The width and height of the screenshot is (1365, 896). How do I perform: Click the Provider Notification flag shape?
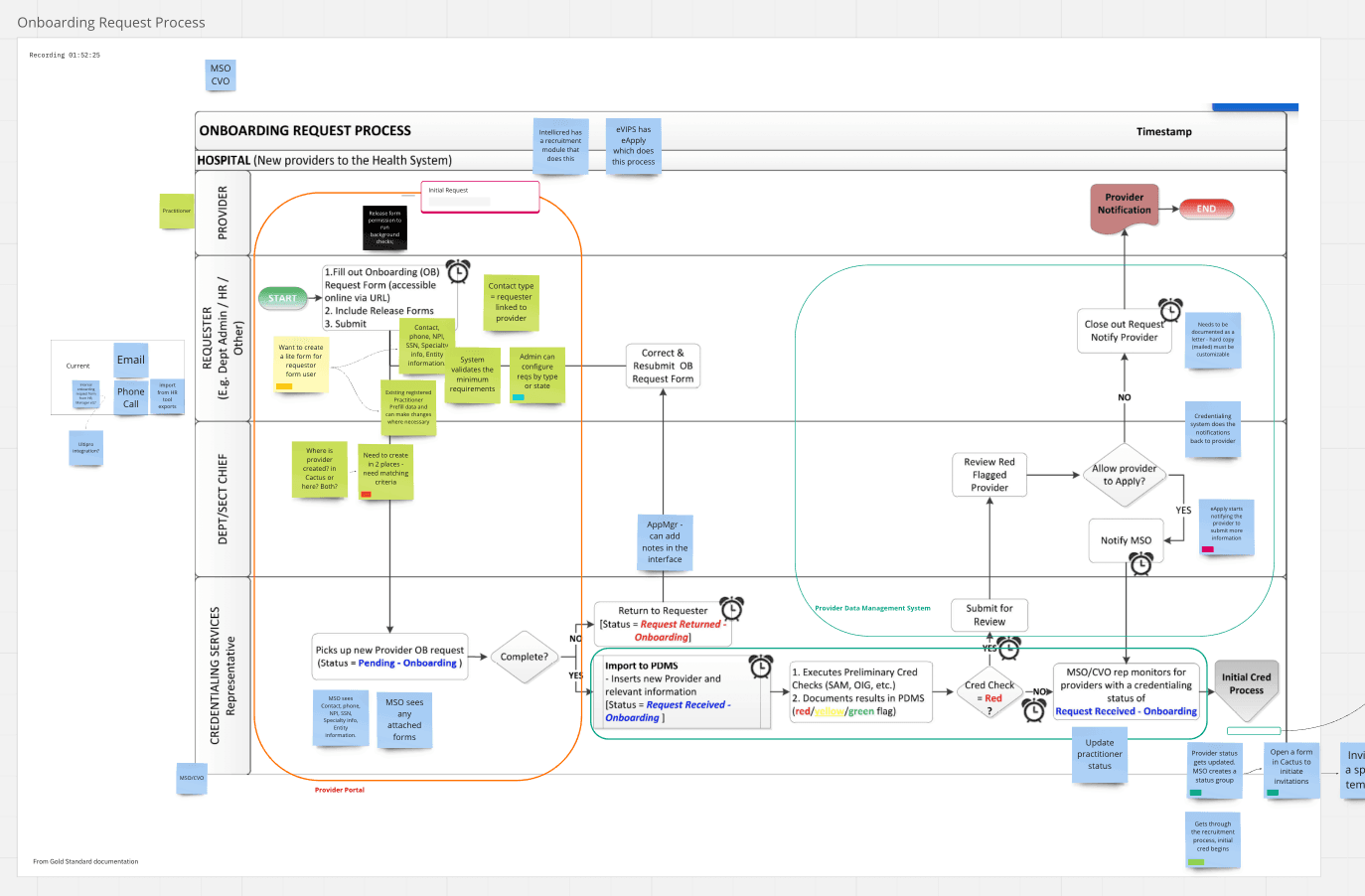coord(1124,209)
